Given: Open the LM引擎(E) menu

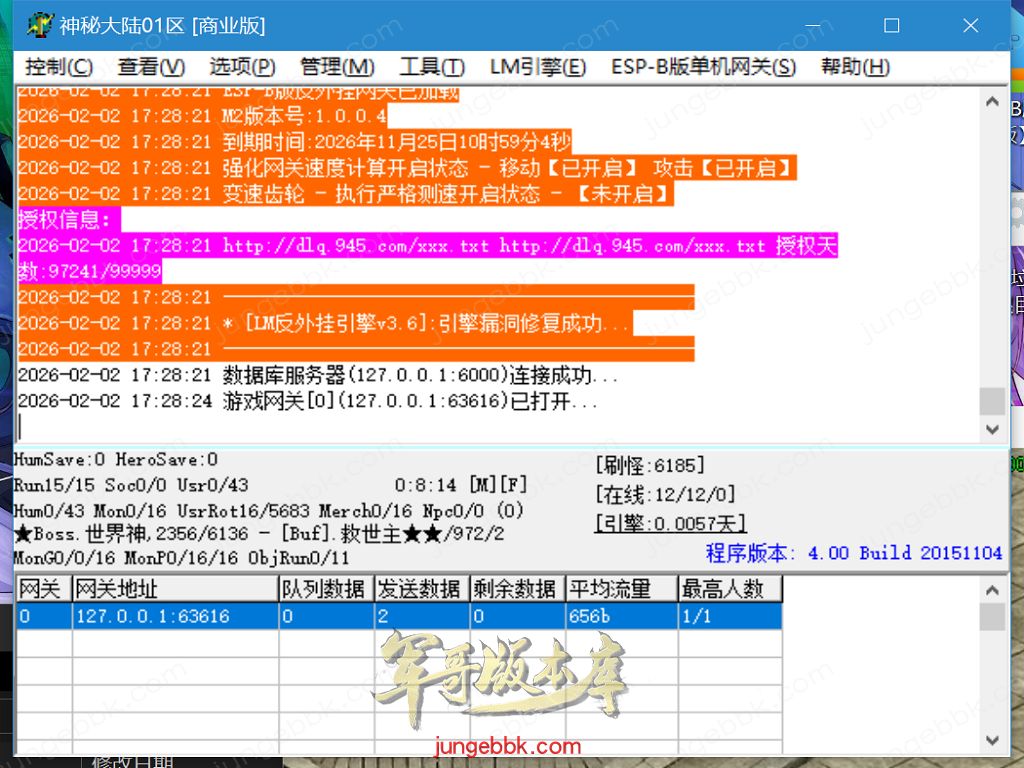Looking at the screenshot, I should (538, 67).
